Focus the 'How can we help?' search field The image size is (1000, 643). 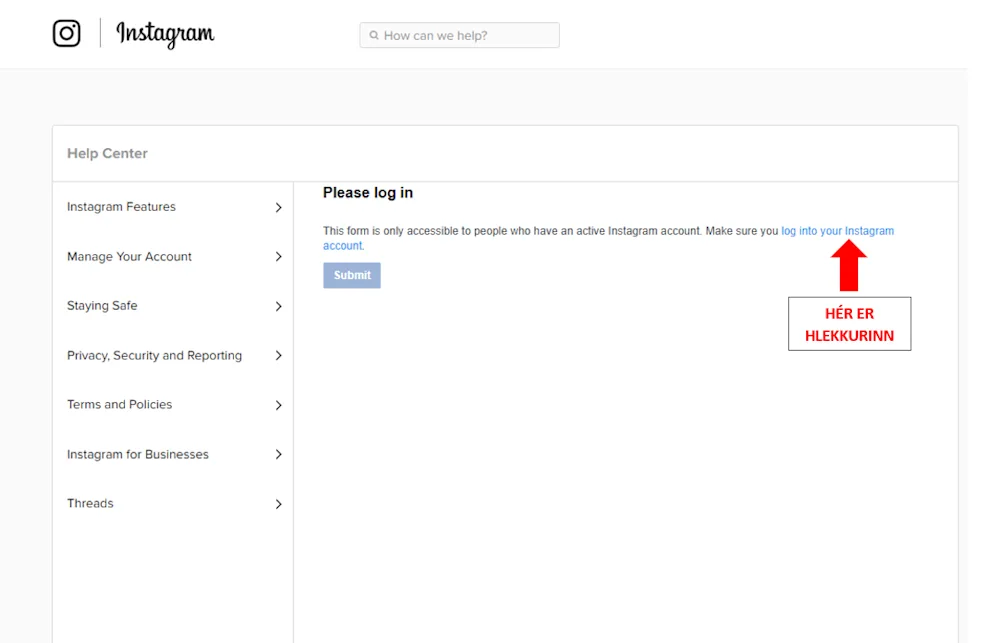tap(459, 35)
